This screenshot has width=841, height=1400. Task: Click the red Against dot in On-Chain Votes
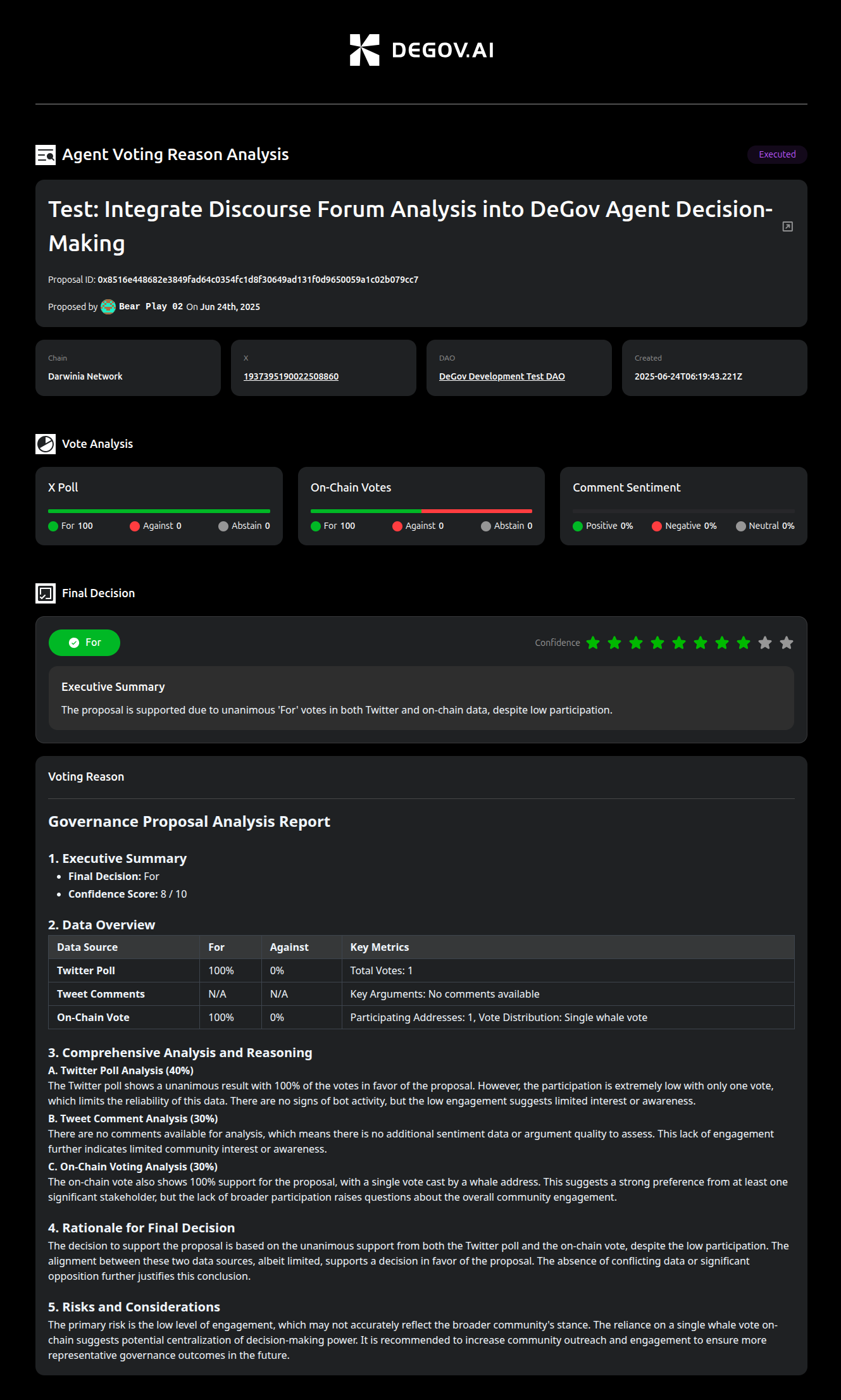(397, 526)
